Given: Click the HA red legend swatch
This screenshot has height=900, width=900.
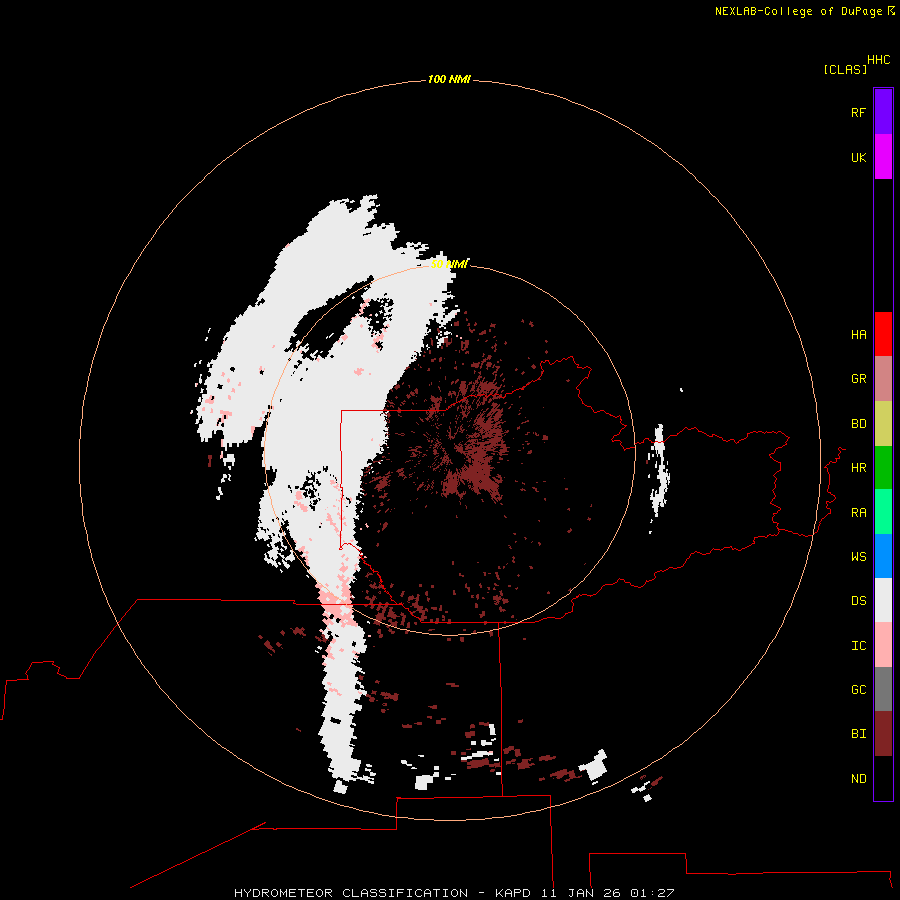Looking at the screenshot, I should pos(883,334).
